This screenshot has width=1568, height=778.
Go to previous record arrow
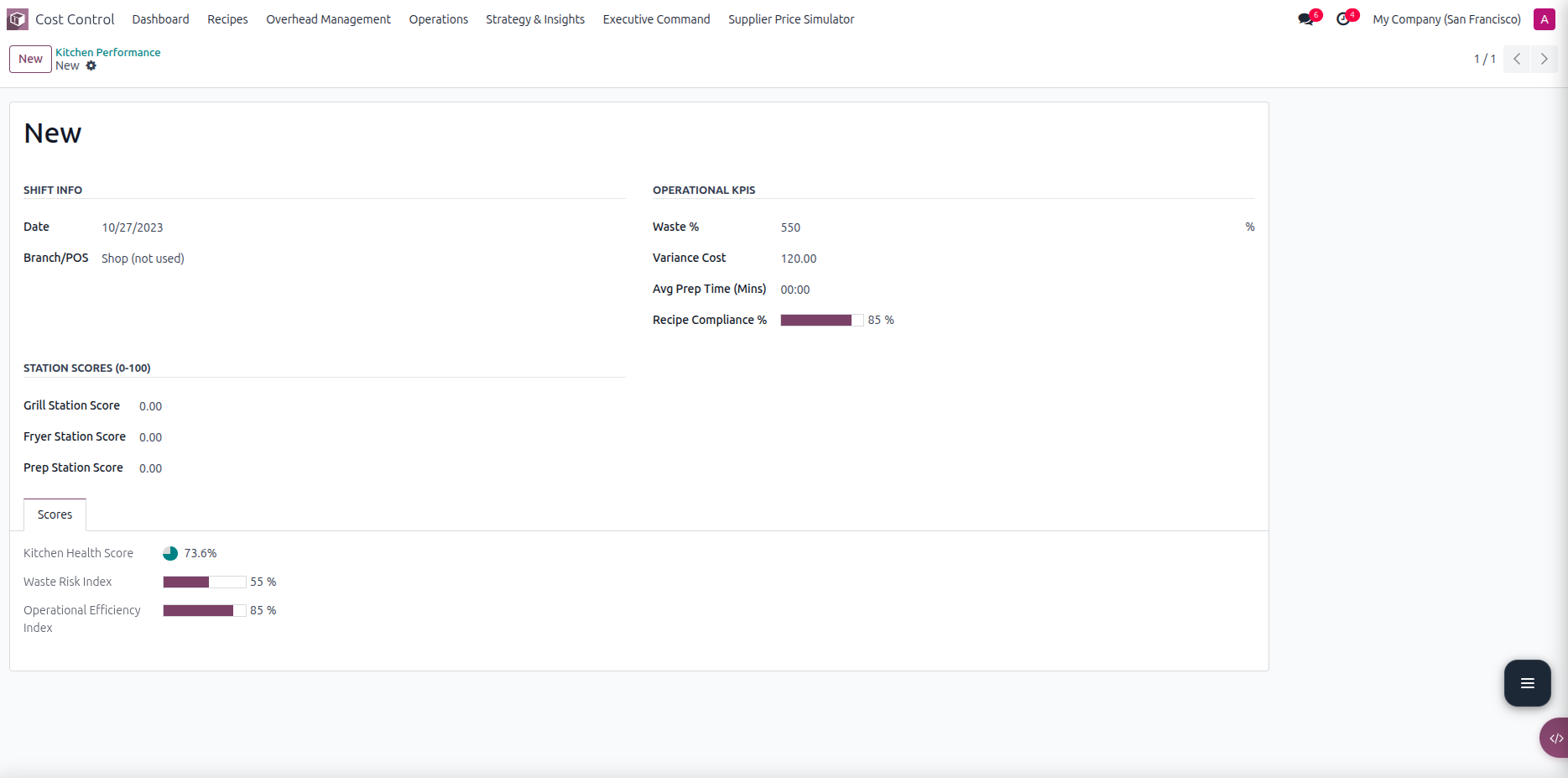[x=1517, y=59]
